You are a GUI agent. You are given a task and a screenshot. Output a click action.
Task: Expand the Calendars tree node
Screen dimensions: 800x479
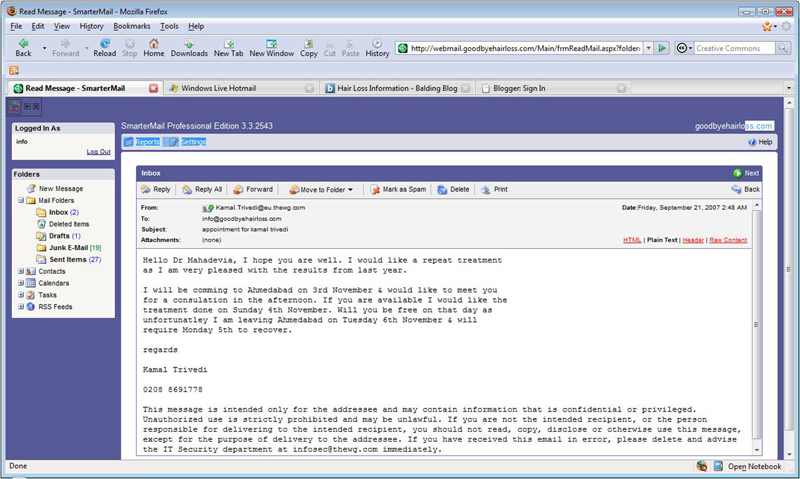click(21, 283)
